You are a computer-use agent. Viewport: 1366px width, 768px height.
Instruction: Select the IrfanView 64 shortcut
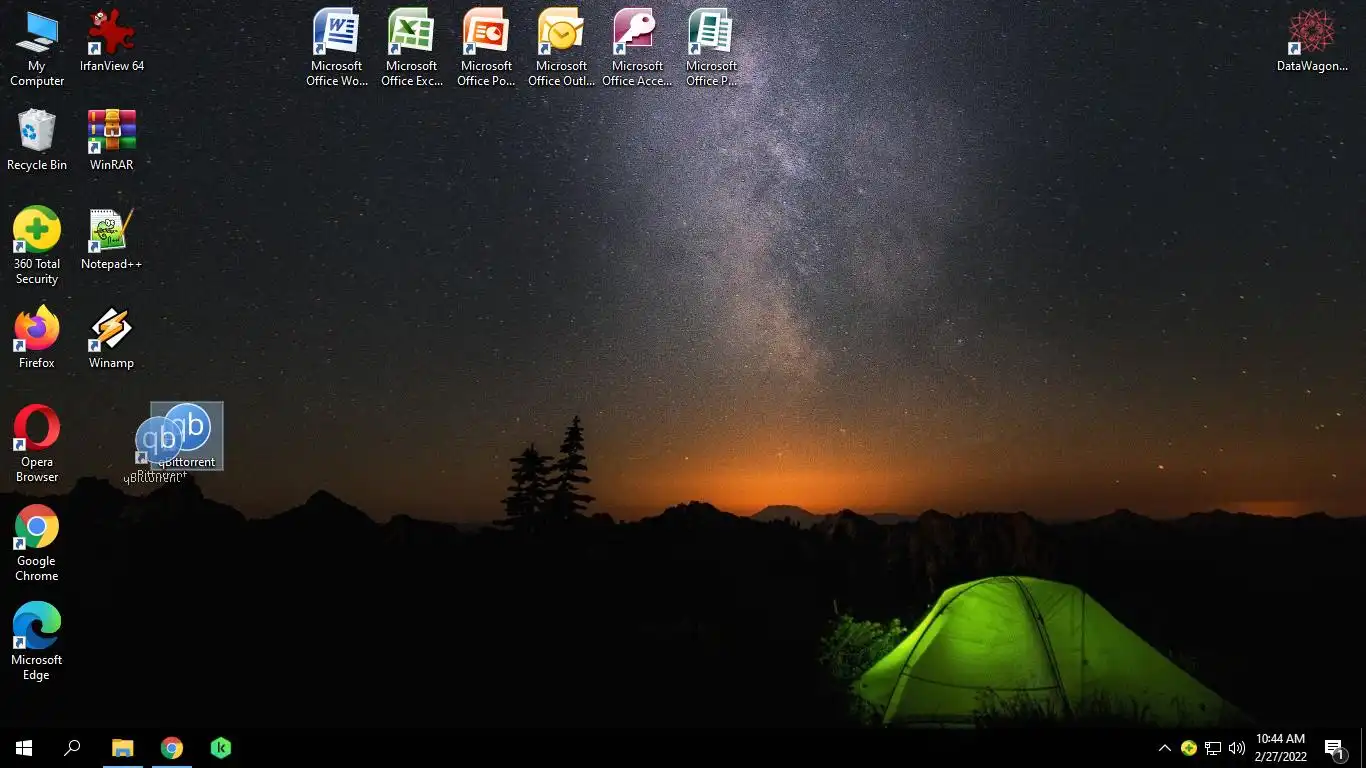coord(112,41)
